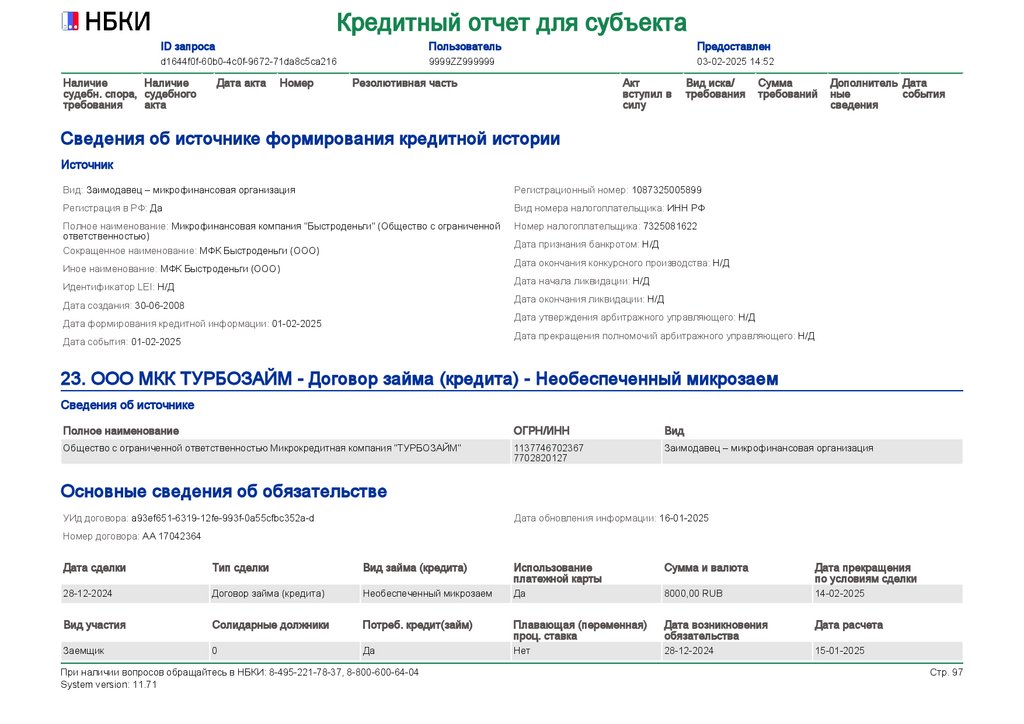
Task: Click taxpayer number 7325081622
Action: point(670,227)
